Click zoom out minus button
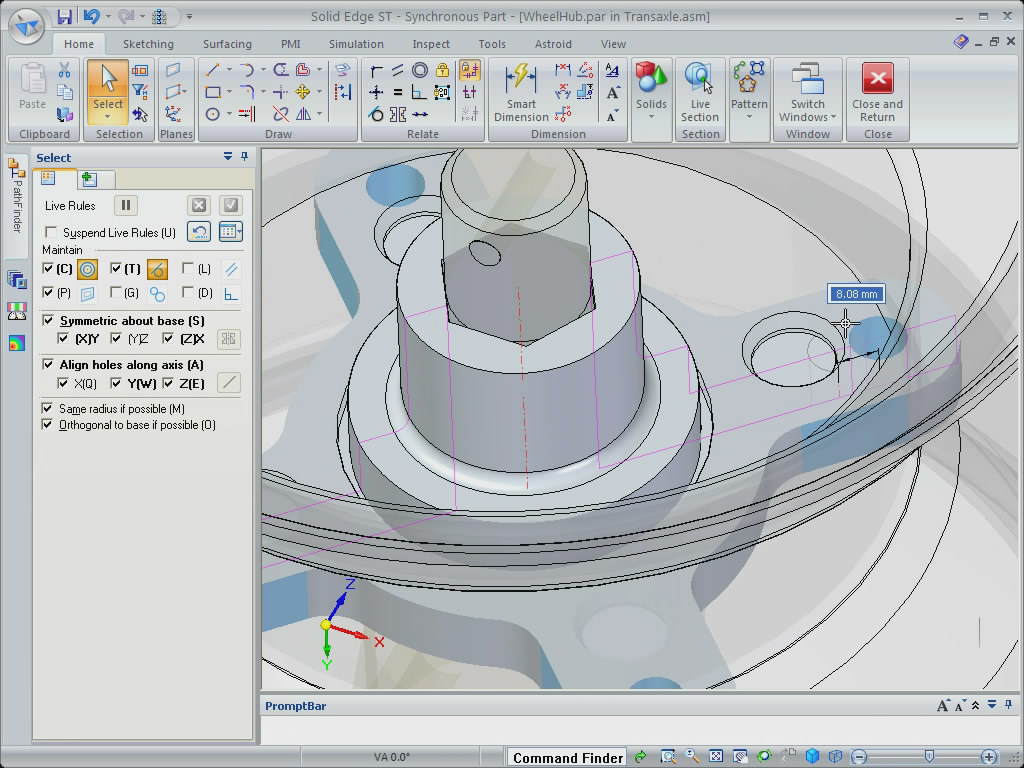This screenshot has height=768, width=1024. (x=859, y=756)
